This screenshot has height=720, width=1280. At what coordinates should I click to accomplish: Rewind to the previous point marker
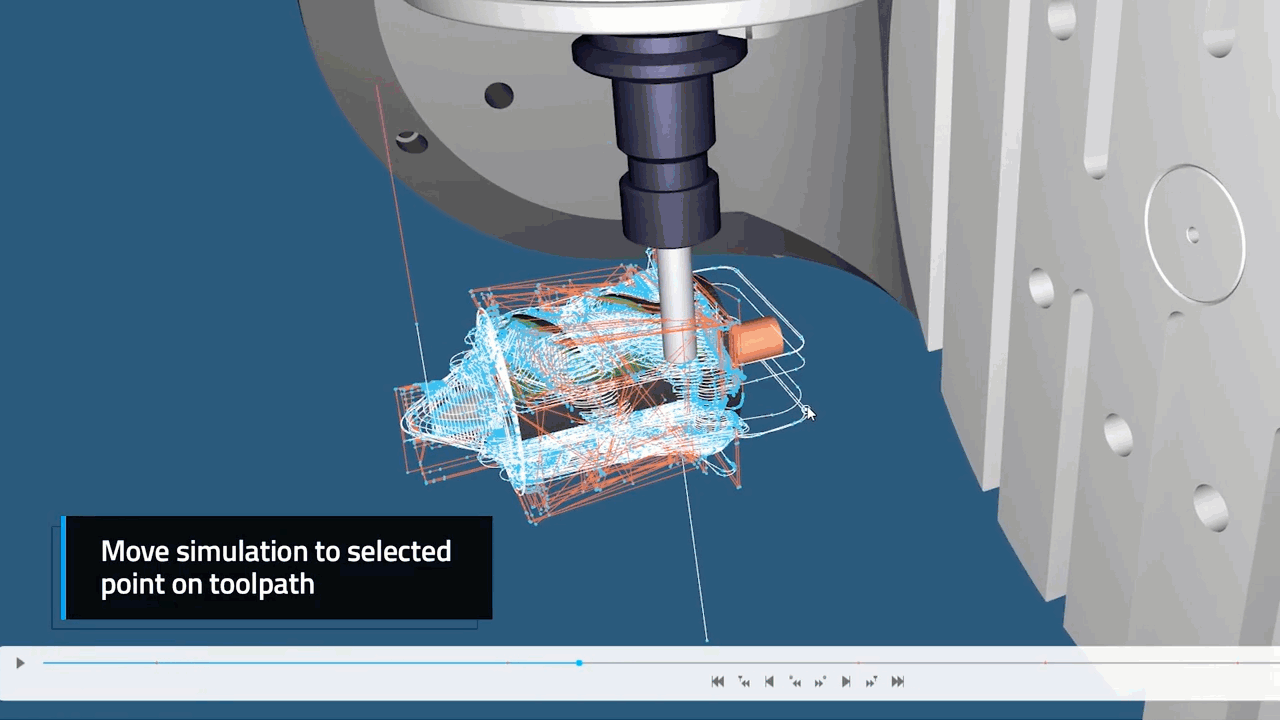pyautogui.click(x=795, y=682)
